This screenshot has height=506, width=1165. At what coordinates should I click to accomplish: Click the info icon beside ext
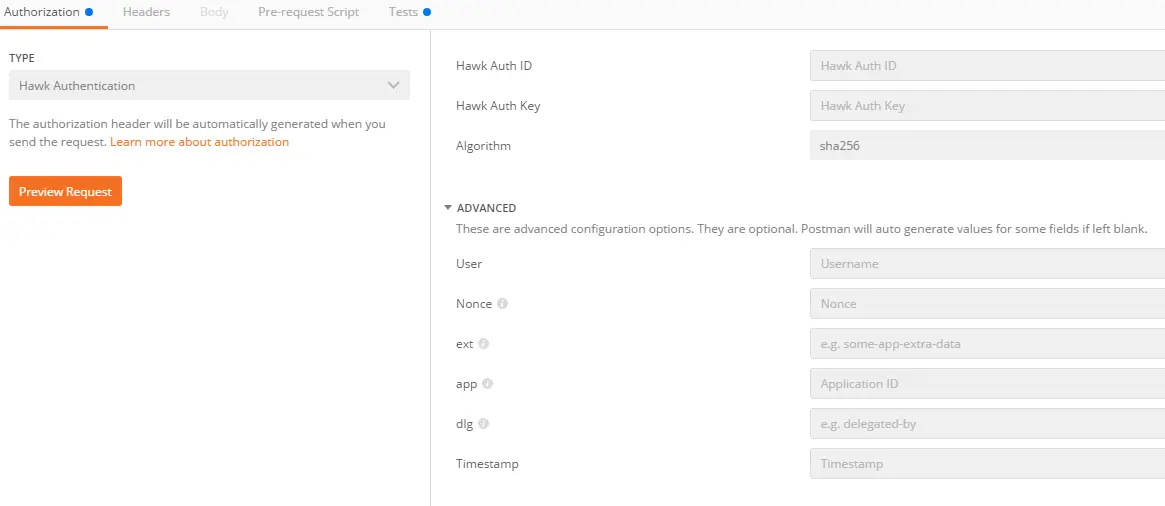(484, 344)
